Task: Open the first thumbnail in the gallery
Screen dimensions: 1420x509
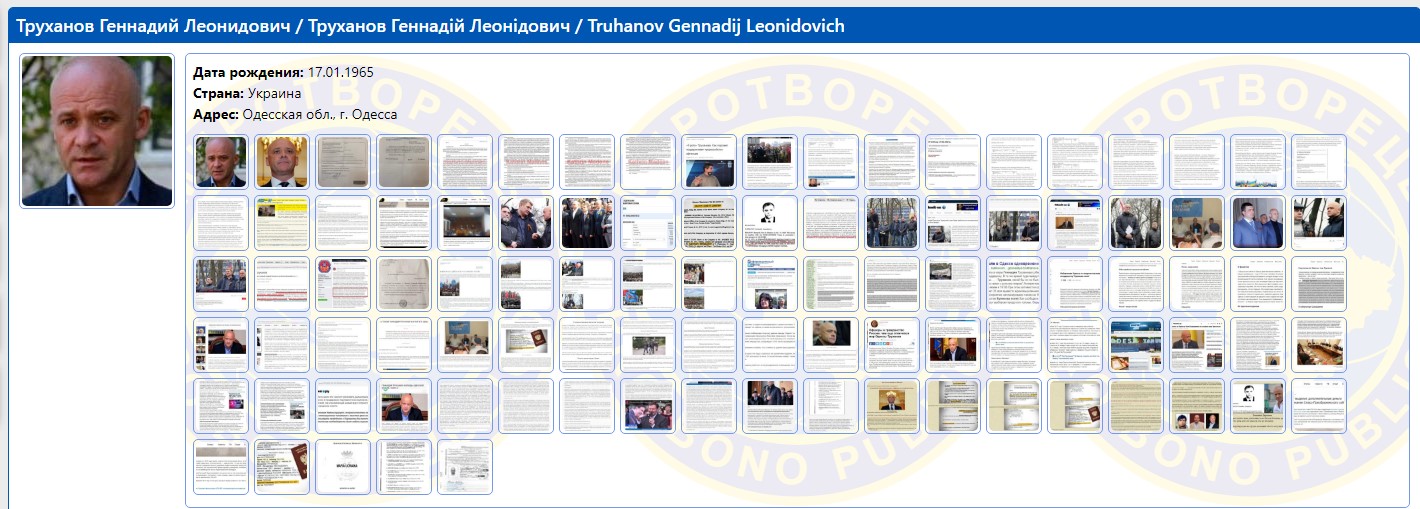Action: point(221,162)
